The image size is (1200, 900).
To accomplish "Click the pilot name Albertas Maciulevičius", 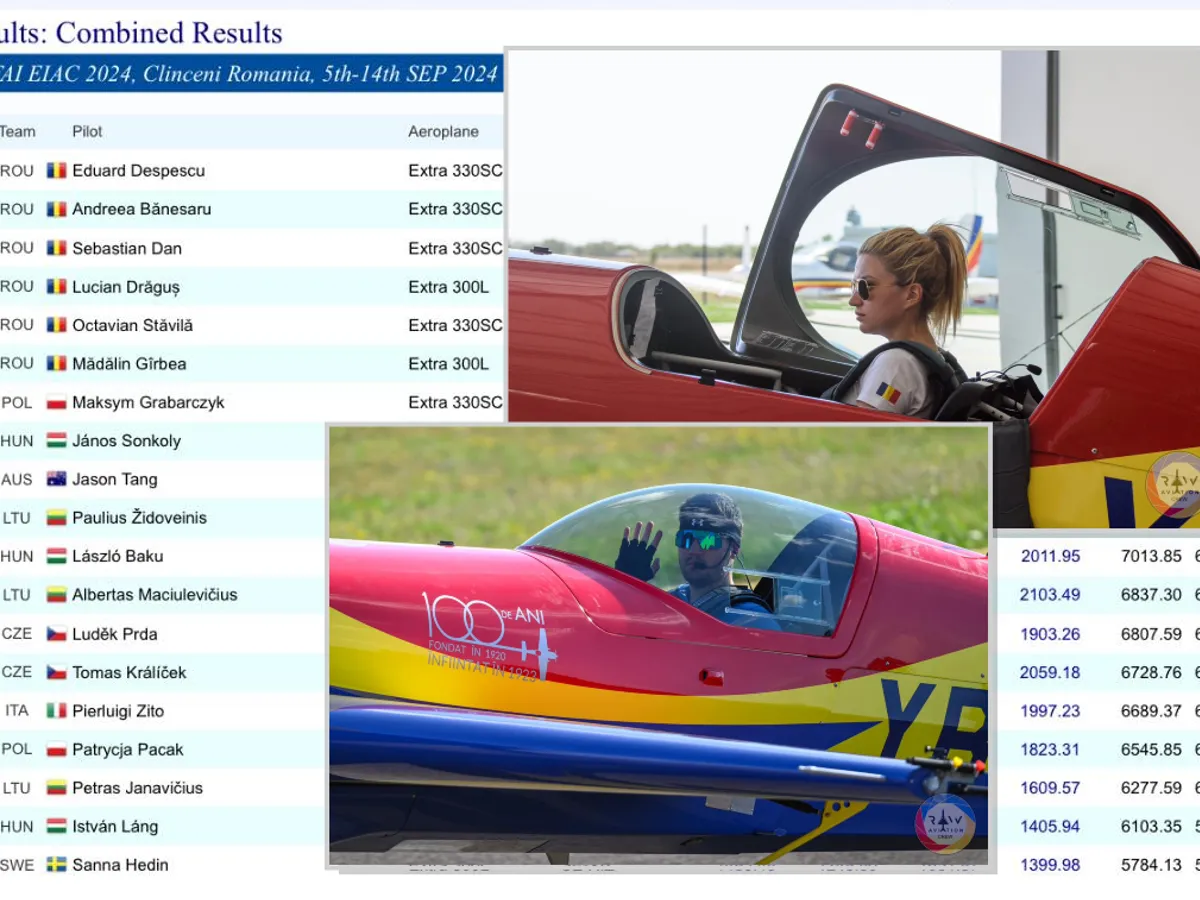I will coord(155,595).
